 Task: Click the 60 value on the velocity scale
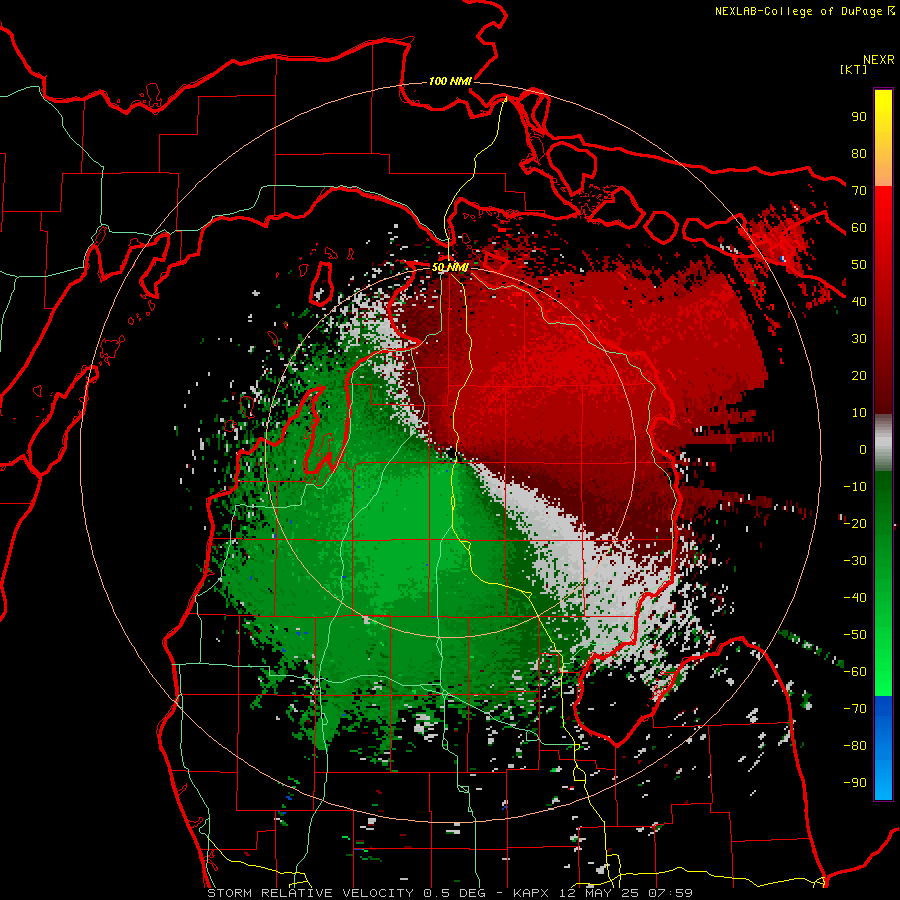pos(859,228)
